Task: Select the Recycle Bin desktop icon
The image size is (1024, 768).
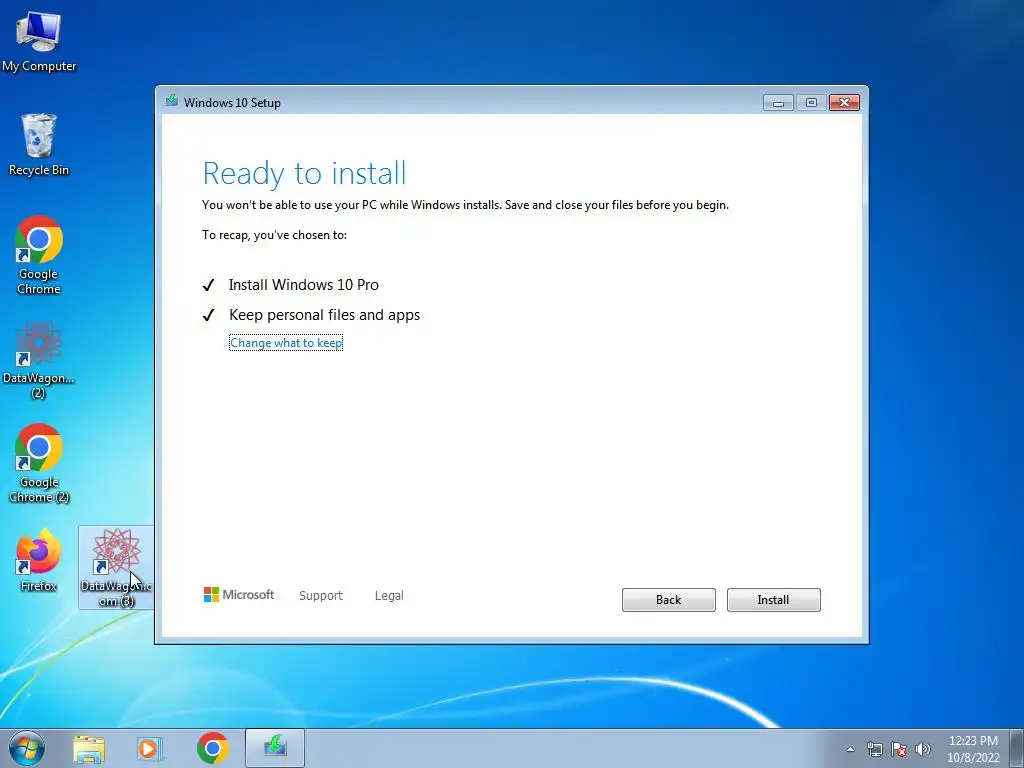Action: [x=39, y=145]
